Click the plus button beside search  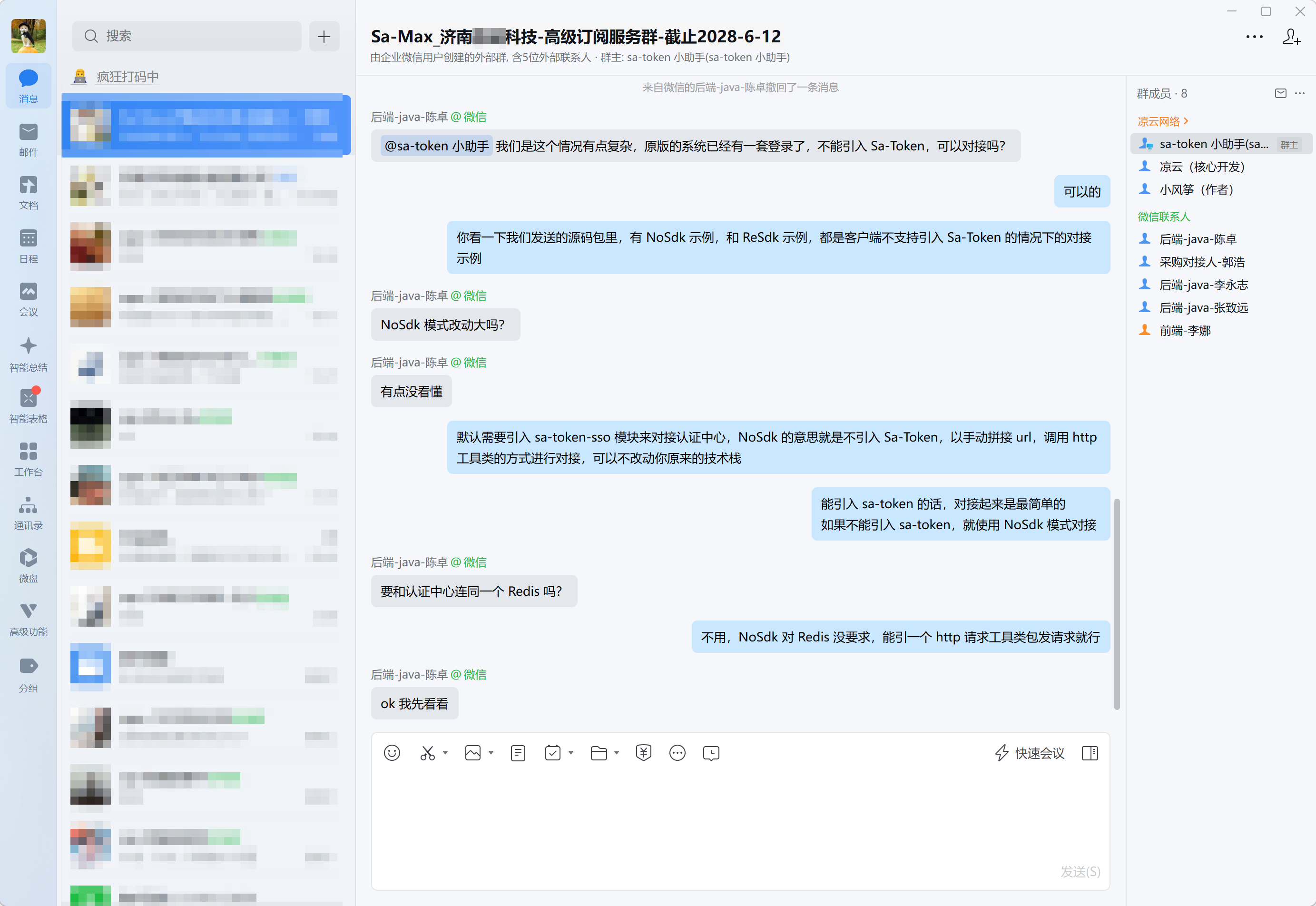(324, 36)
